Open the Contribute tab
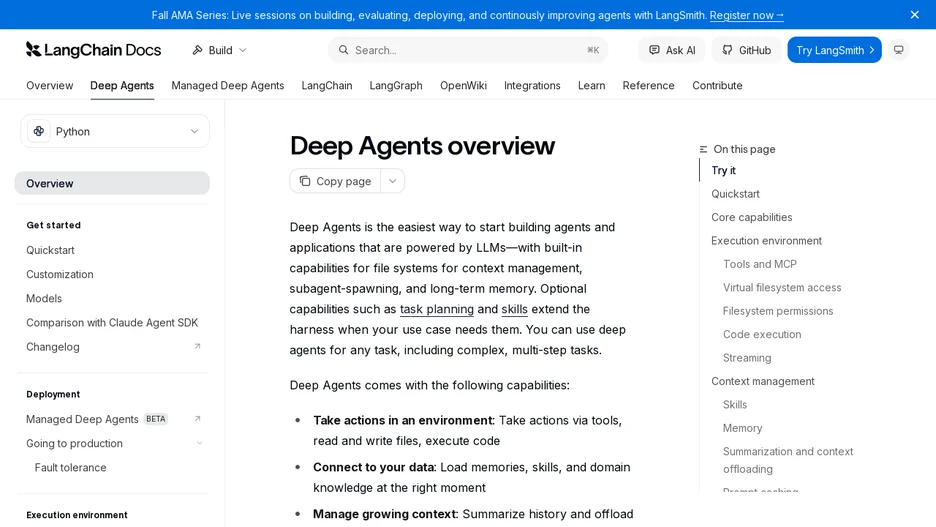This screenshot has height=527, width=936. pos(717,85)
